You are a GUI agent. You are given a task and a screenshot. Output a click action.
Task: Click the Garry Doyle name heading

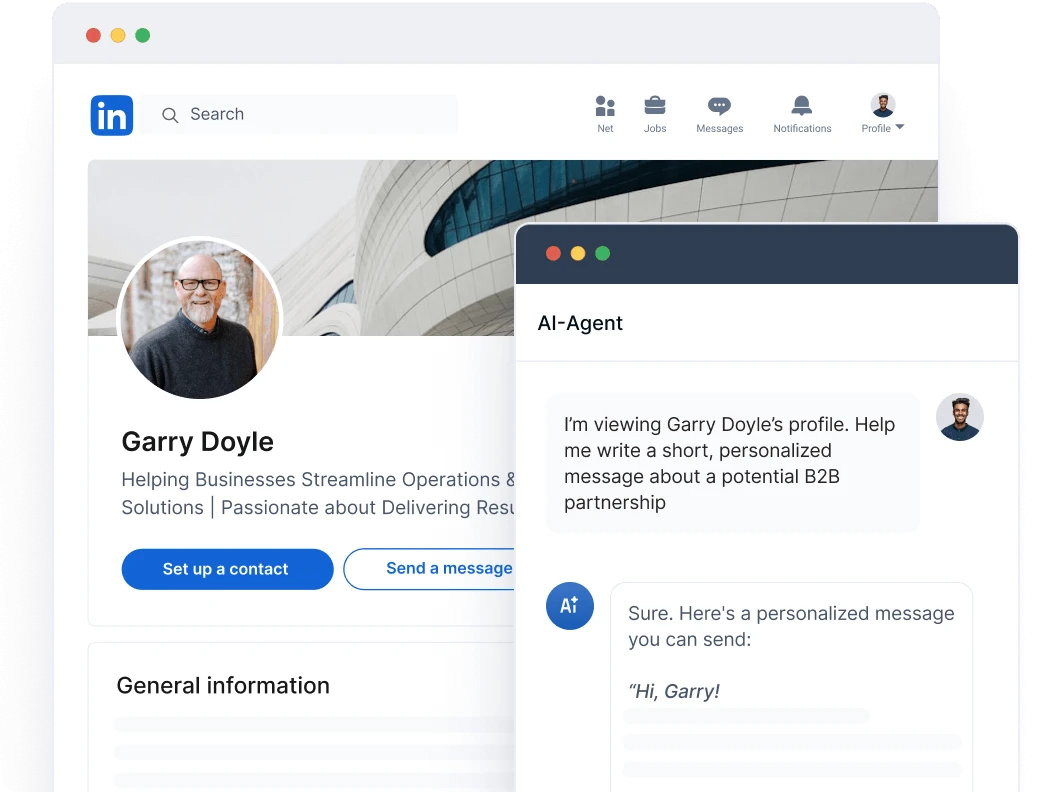[197, 442]
